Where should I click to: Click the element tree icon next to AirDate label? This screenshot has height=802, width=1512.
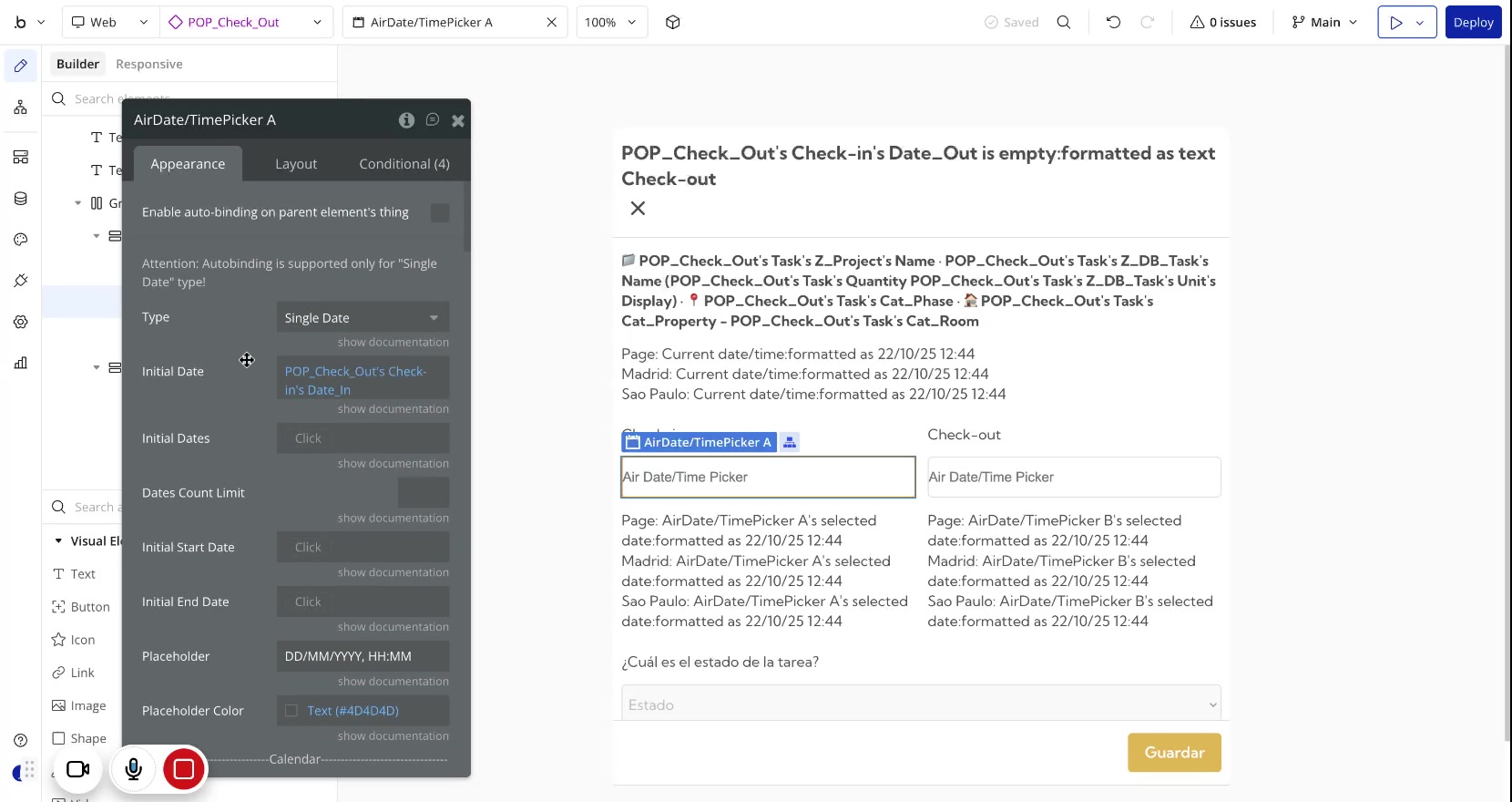point(790,442)
